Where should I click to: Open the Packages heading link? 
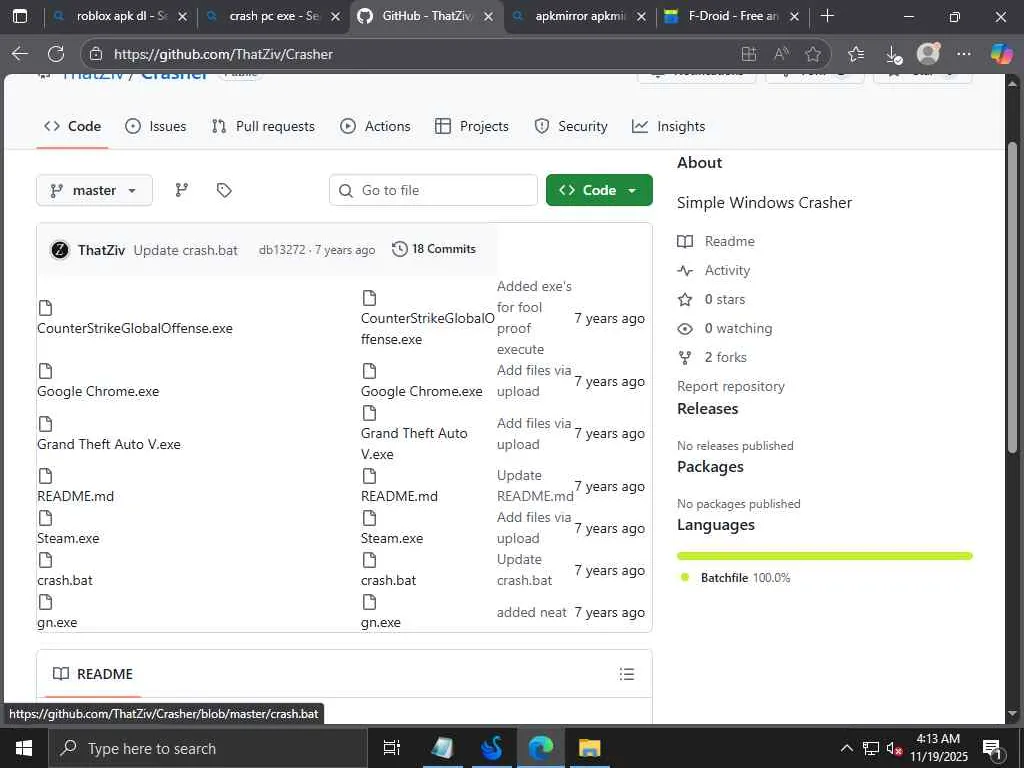click(x=710, y=467)
